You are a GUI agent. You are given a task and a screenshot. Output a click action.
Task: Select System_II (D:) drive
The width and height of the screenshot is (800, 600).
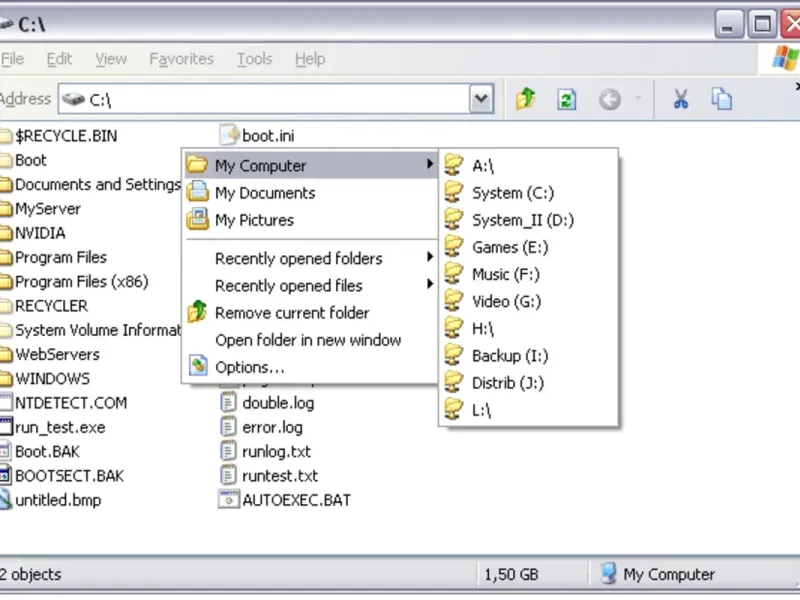529,220
